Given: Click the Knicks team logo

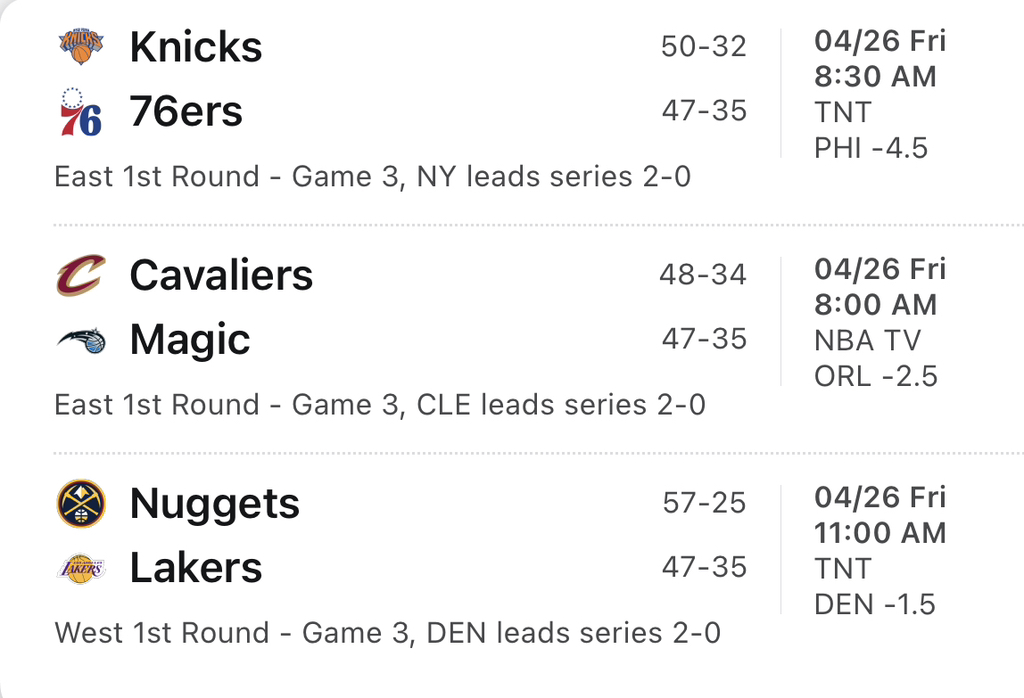Looking at the screenshot, I should (x=81, y=46).
